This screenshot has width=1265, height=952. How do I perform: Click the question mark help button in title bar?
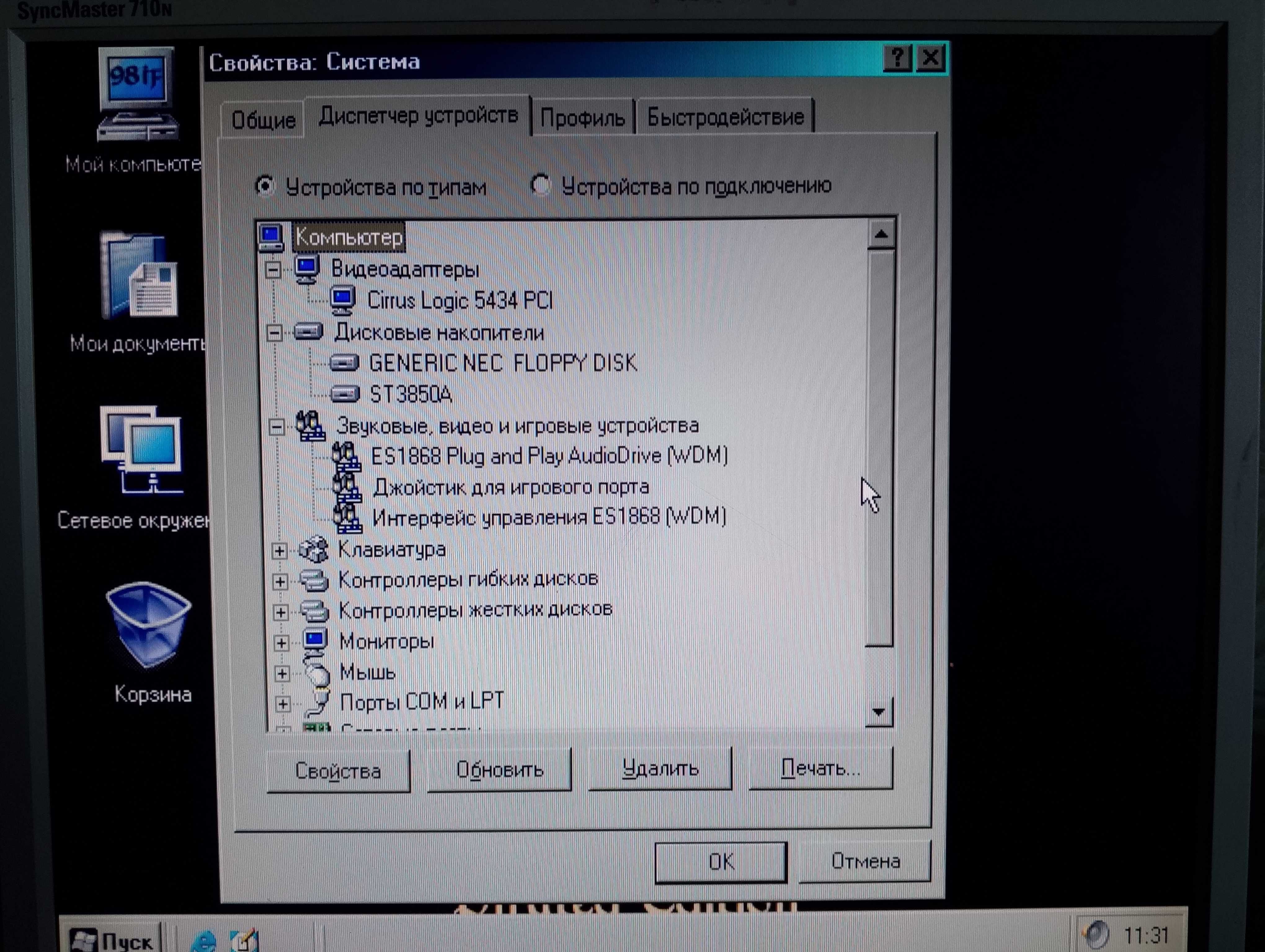click(x=897, y=58)
